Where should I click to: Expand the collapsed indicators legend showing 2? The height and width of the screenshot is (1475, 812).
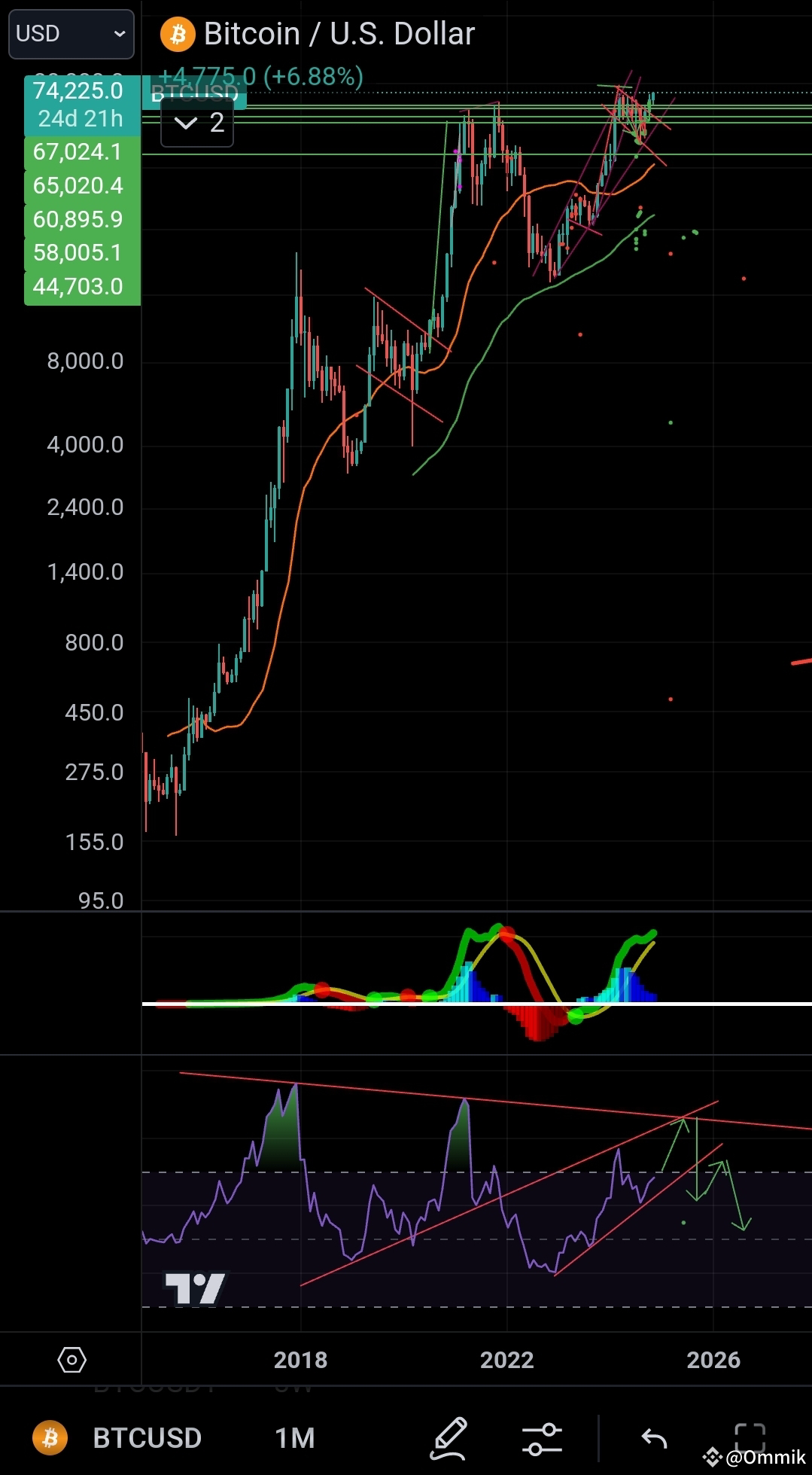[x=197, y=122]
